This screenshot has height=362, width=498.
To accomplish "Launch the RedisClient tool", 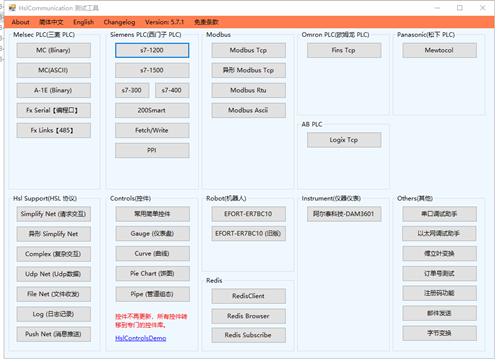I will coord(248,296).
